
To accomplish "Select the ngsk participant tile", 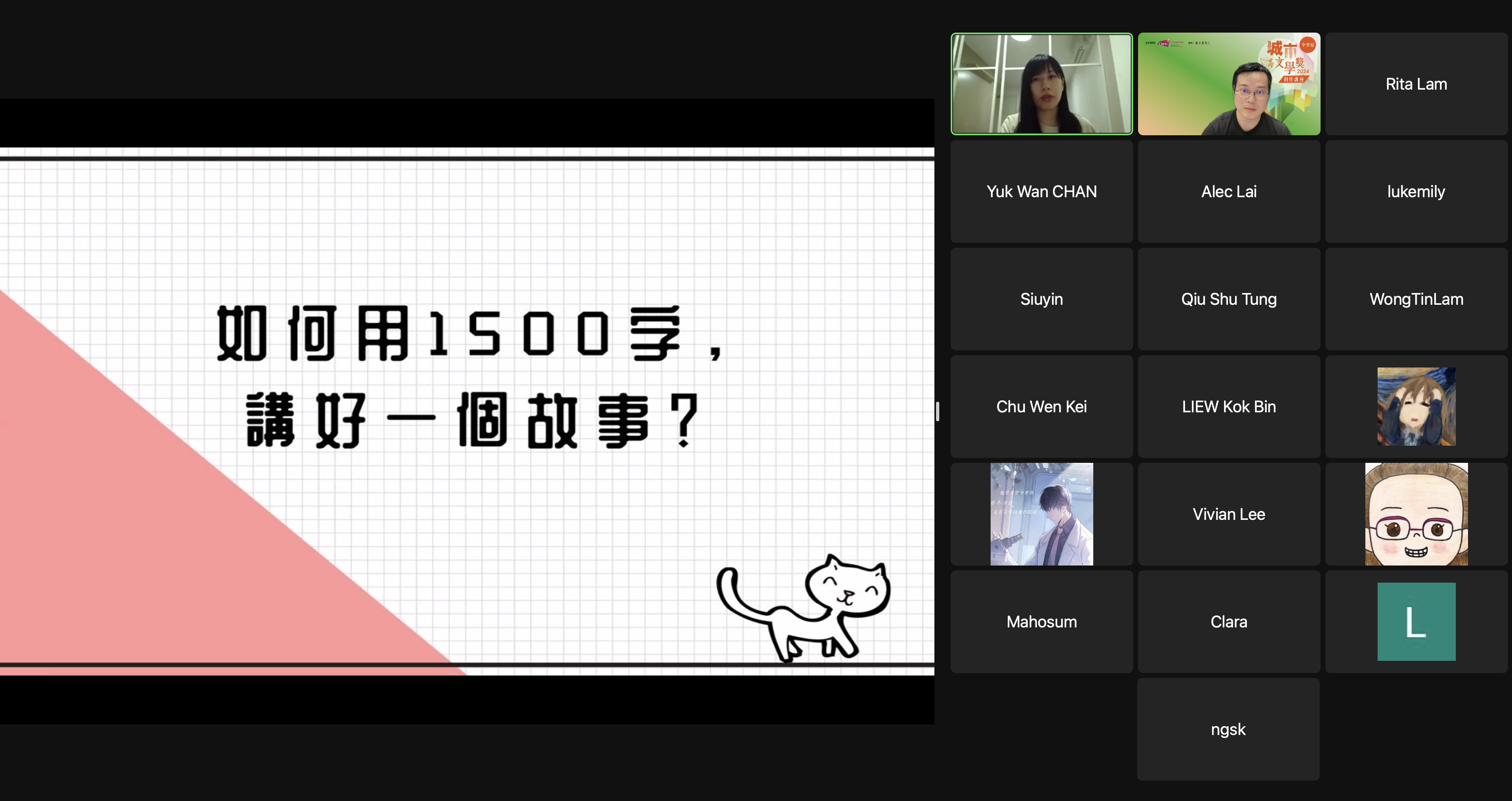I will [x=1228, y=729].
